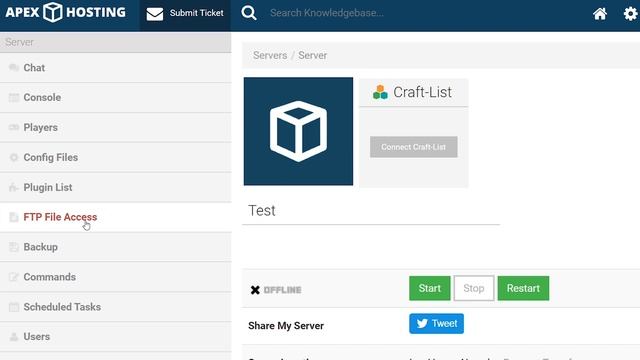Image resolution: width=640 pixels, height=360 pixels.
Task: Click the Craft-List heading text
Action: pyautogui.click(x=422, y=92)
